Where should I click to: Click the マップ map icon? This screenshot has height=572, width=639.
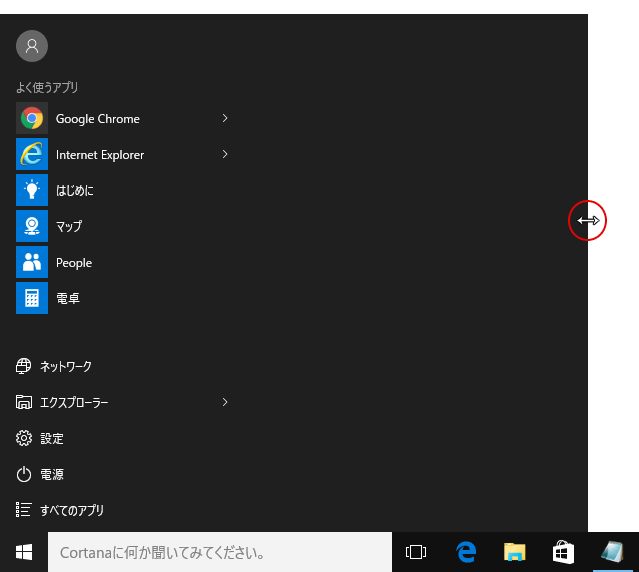pyautogui.click(x=32, y=226)
